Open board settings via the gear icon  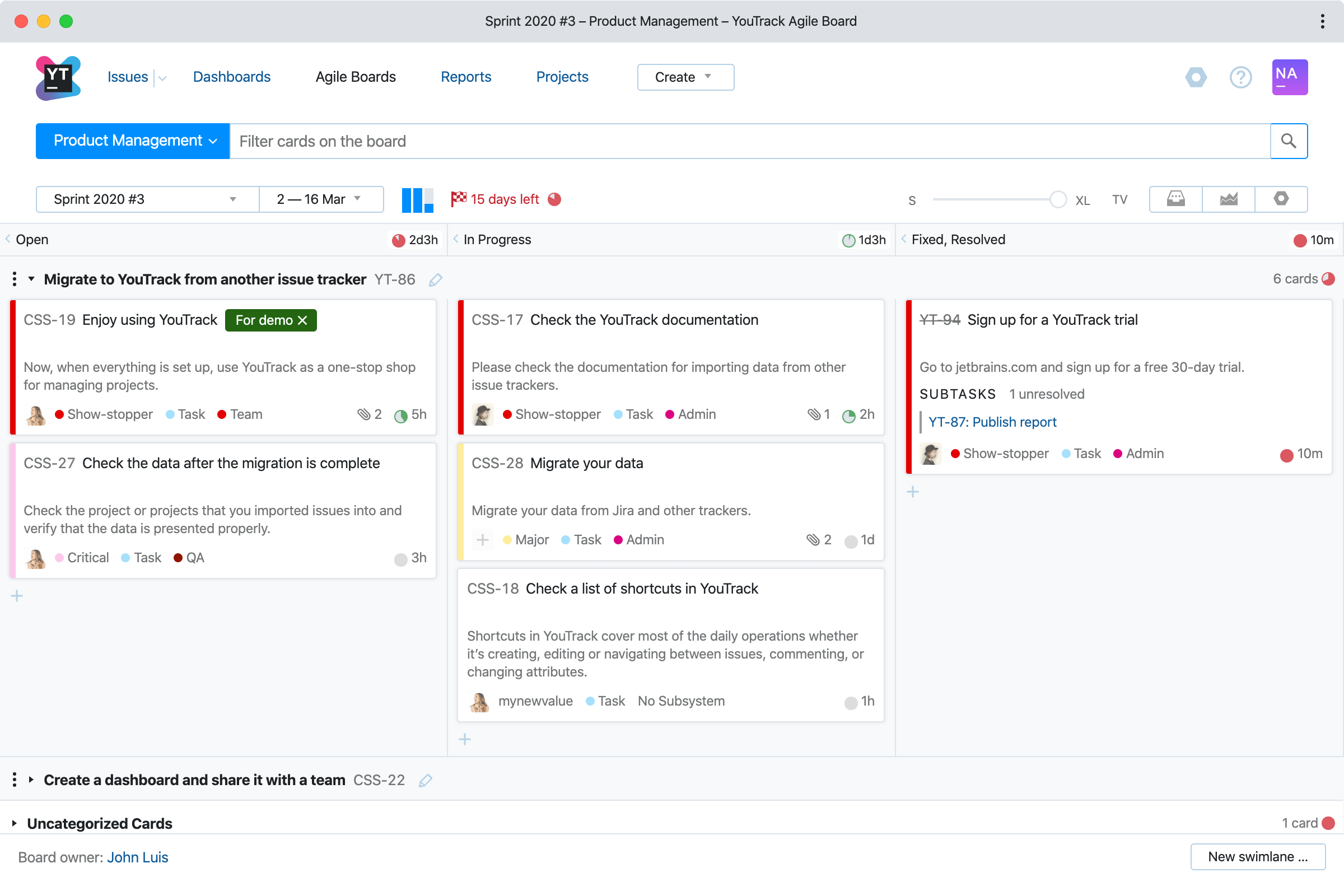pyautogui.click(x=1281, y=199)
